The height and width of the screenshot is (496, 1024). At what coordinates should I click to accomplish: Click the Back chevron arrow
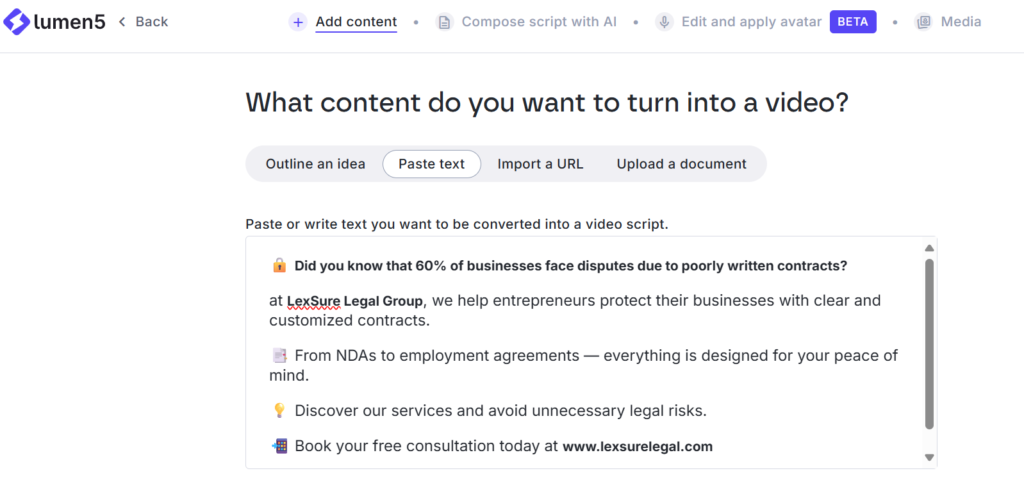[122, 22]
